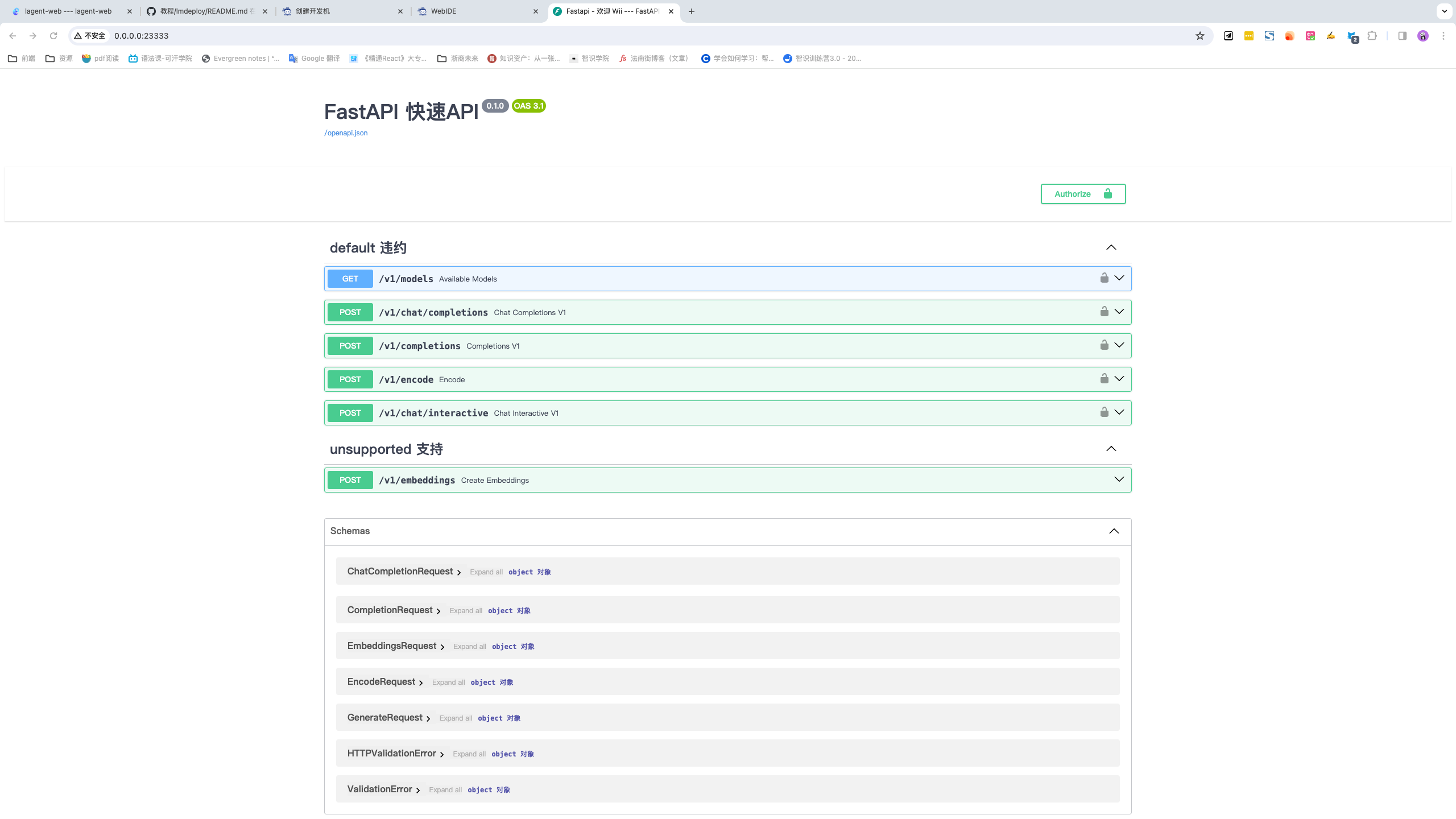Viewport: 1456px width, 819px height.
Task: Expand the ChatCompletionRequest schema
Action: (404, 572)
